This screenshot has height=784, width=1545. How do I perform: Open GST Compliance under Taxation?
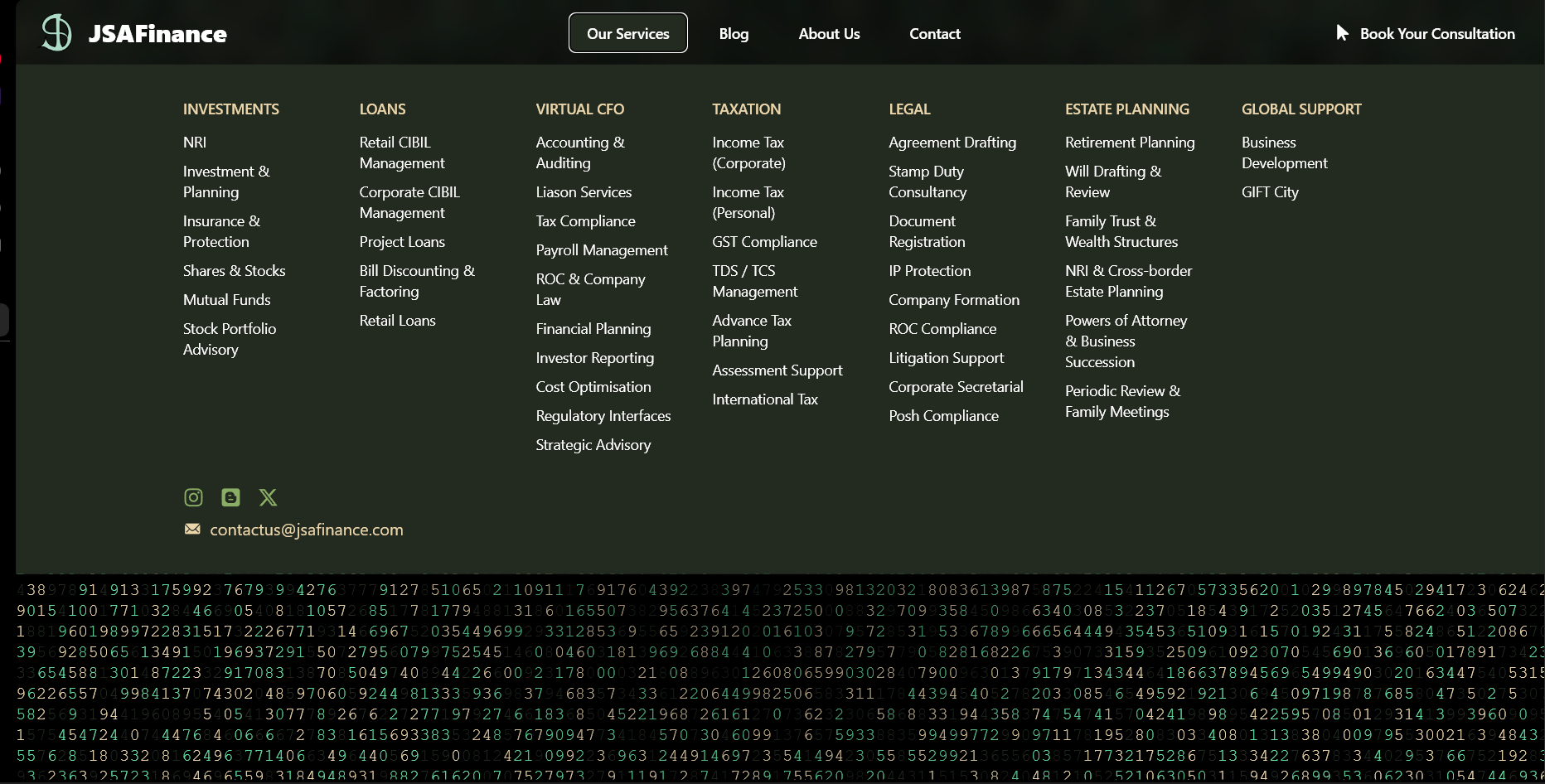tap(764, 242)
